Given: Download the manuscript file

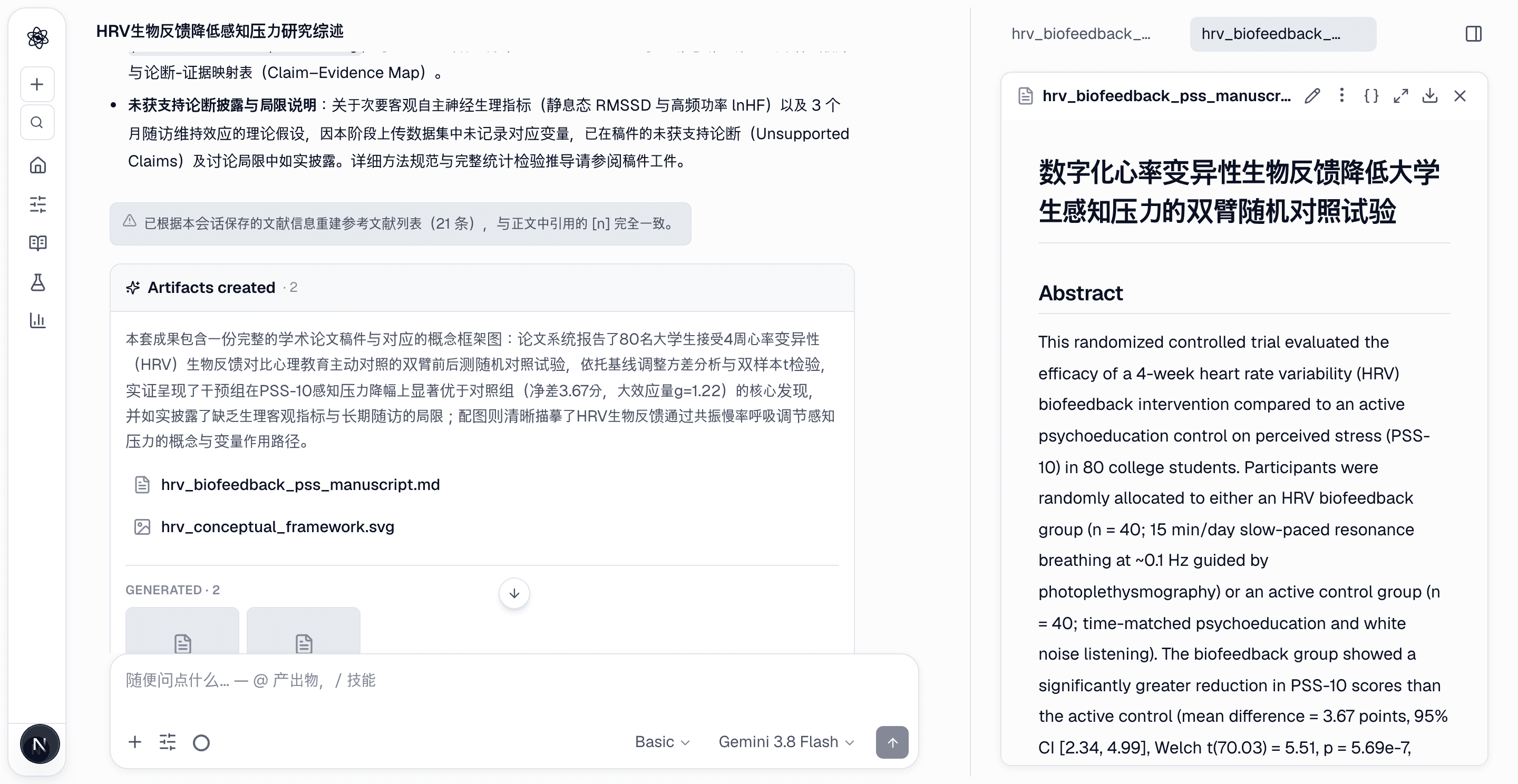Looking at the screenshot, I should pos(1429,95).
